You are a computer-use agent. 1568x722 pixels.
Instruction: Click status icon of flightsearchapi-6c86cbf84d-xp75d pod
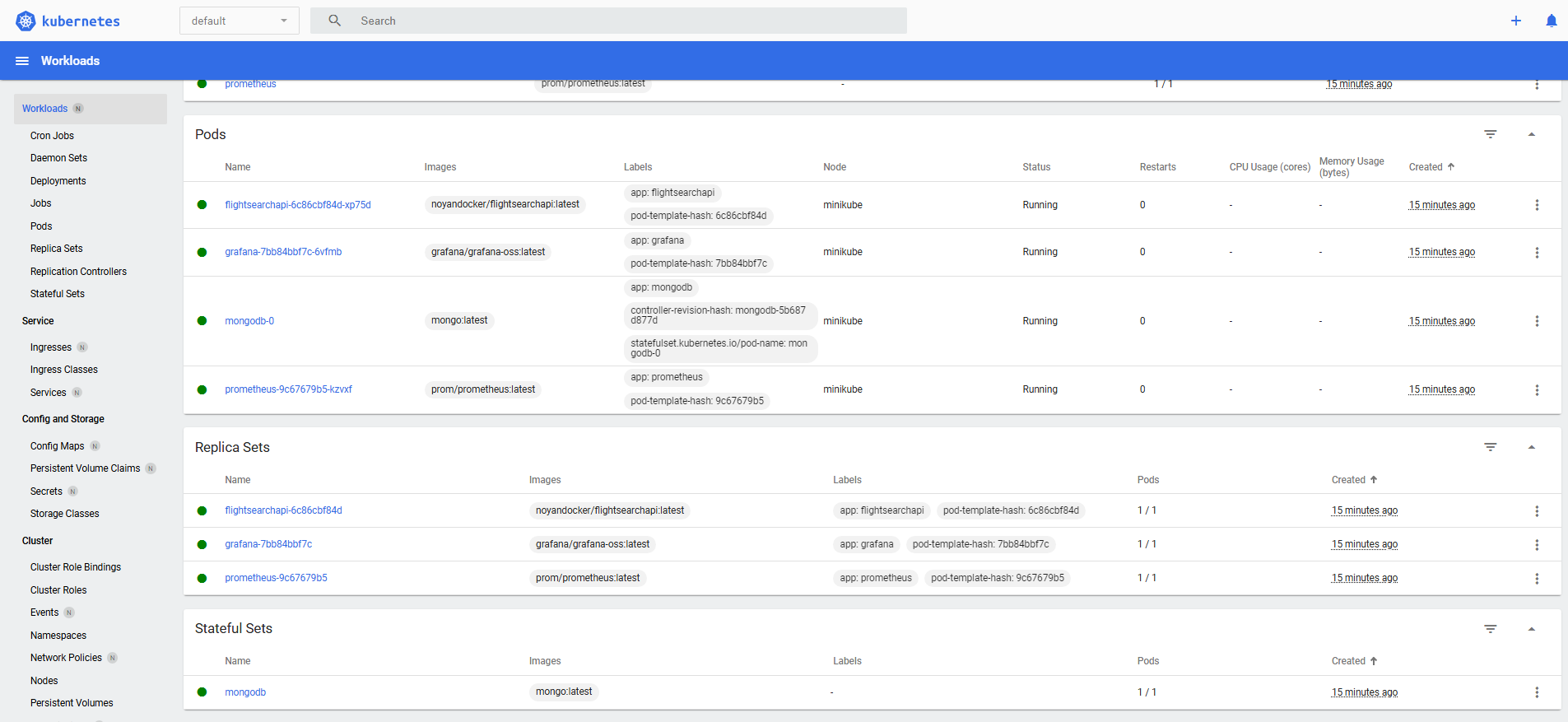(202, 205)
